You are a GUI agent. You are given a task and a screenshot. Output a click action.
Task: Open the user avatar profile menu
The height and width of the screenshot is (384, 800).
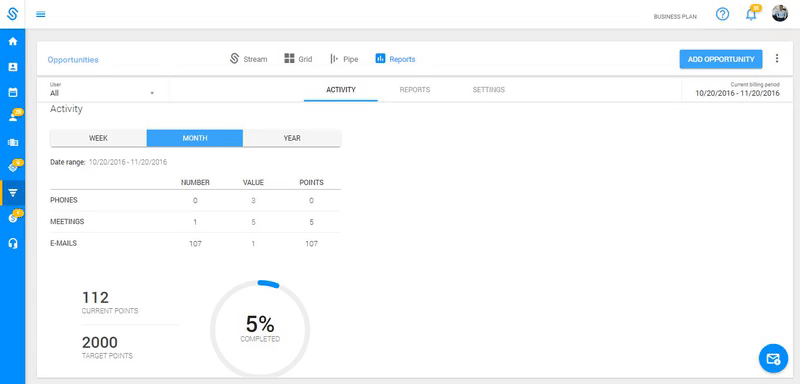(x=780, y=14)
